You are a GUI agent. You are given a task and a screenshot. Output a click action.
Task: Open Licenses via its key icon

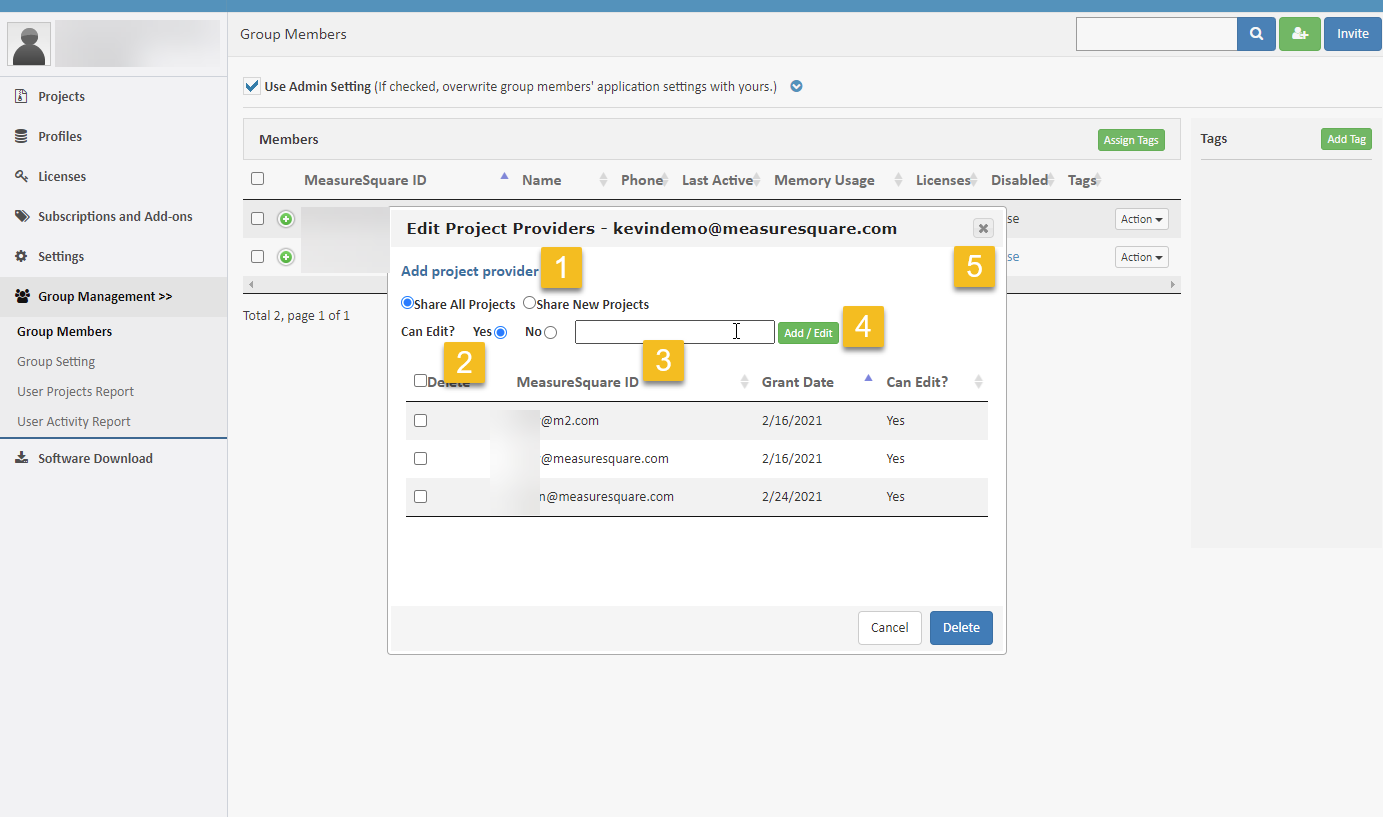[x=20, y=176]
